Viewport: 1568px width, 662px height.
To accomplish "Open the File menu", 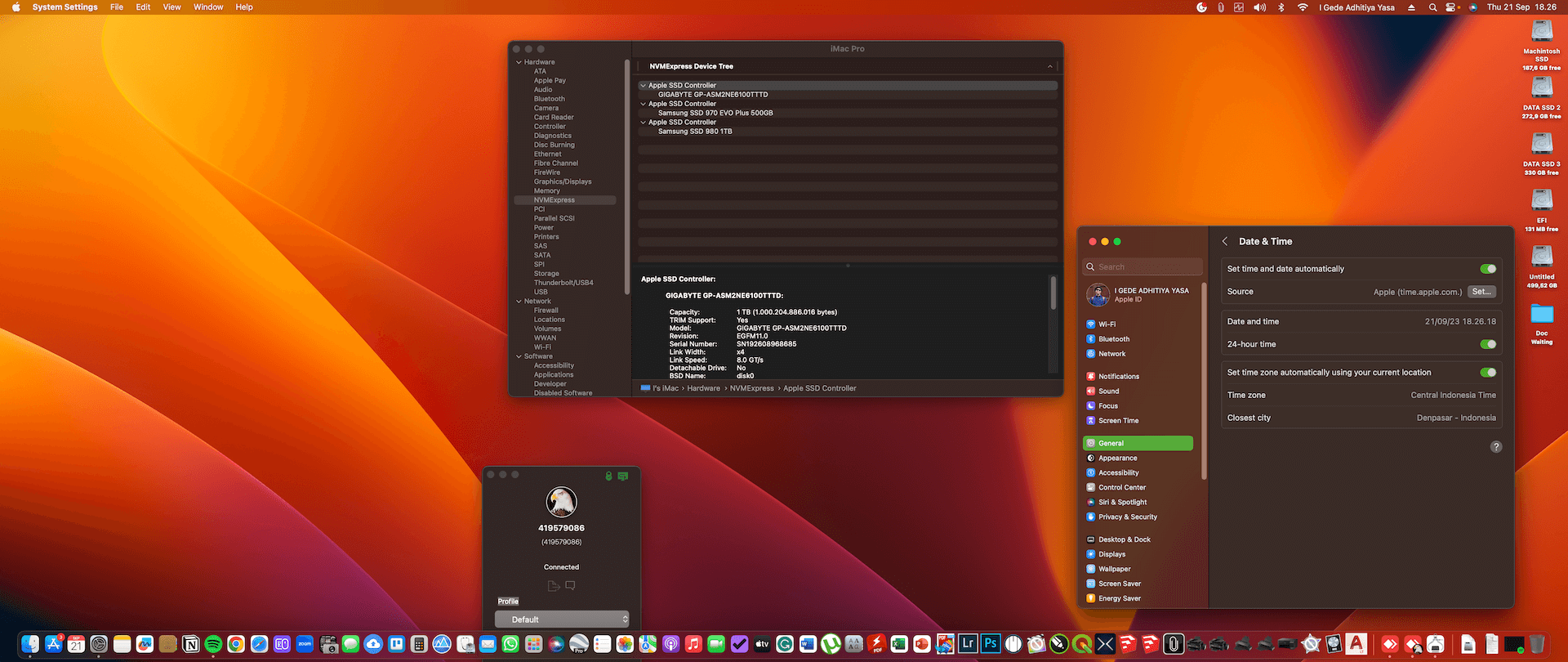I will [117, 7].
